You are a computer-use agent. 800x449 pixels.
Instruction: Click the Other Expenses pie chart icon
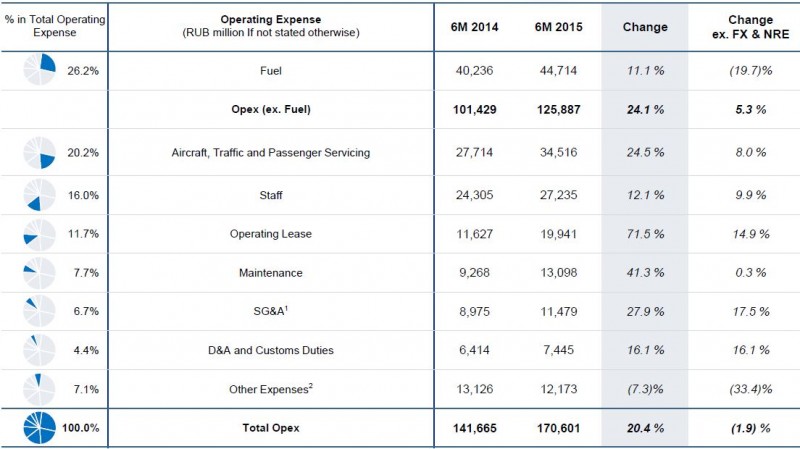pyautogui.click(x=39, y=388)
